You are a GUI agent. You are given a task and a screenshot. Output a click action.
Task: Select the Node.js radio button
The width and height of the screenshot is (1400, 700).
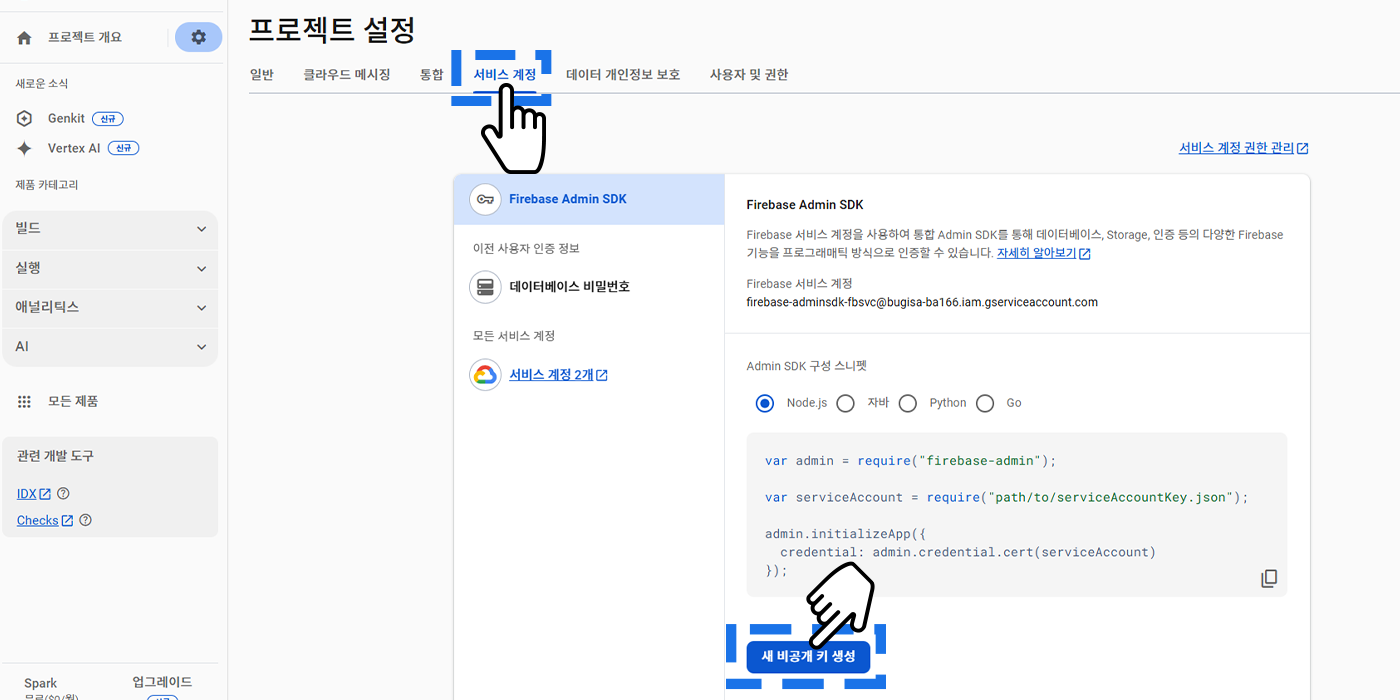pyautogui.click(x=765, y=403)
